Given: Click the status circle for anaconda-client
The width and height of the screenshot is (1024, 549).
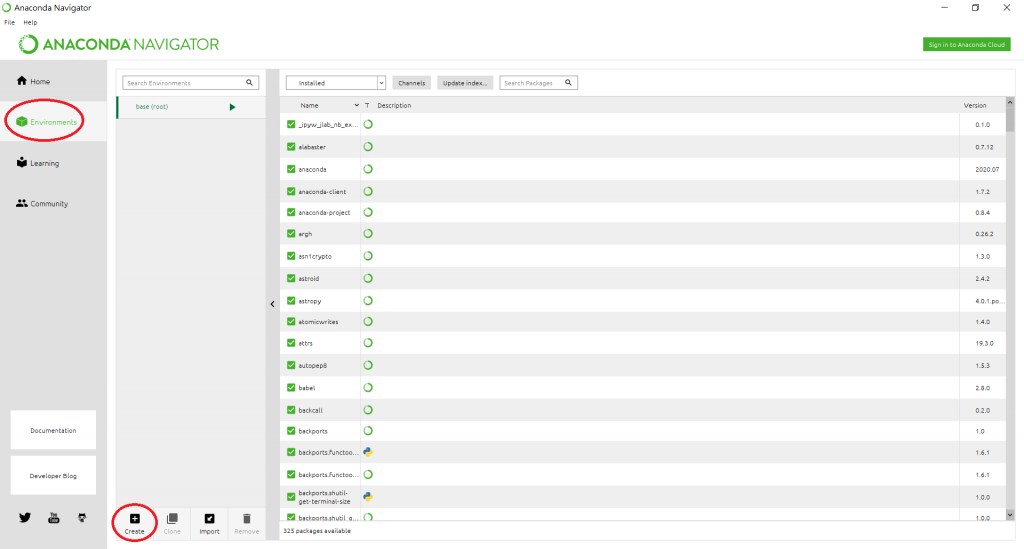Looking at the screenshot, I should (368, 191).
